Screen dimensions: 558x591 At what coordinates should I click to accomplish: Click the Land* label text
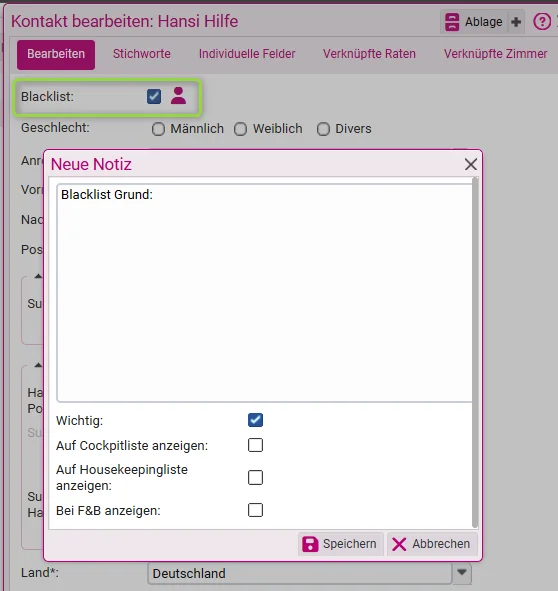(x=40, y=573)
